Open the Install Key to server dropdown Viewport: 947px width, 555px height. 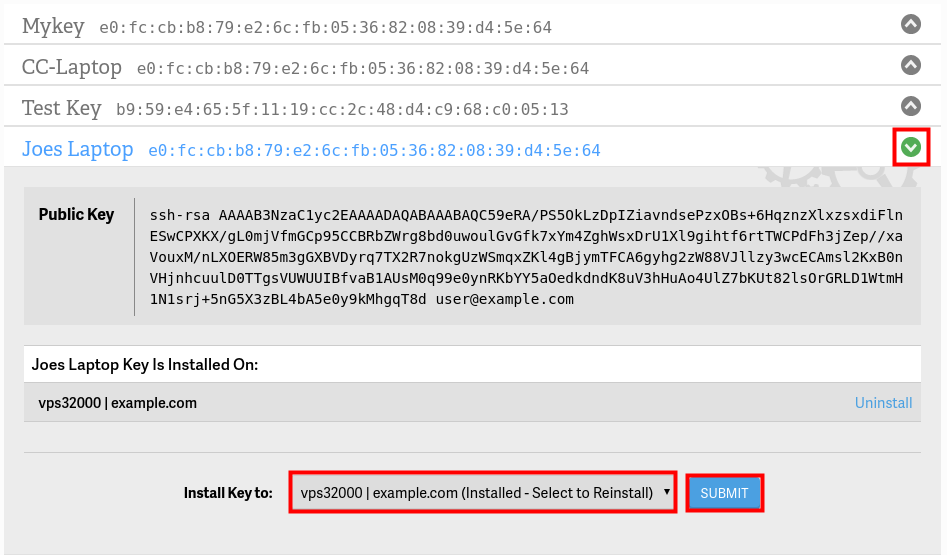tap(483, 493)
